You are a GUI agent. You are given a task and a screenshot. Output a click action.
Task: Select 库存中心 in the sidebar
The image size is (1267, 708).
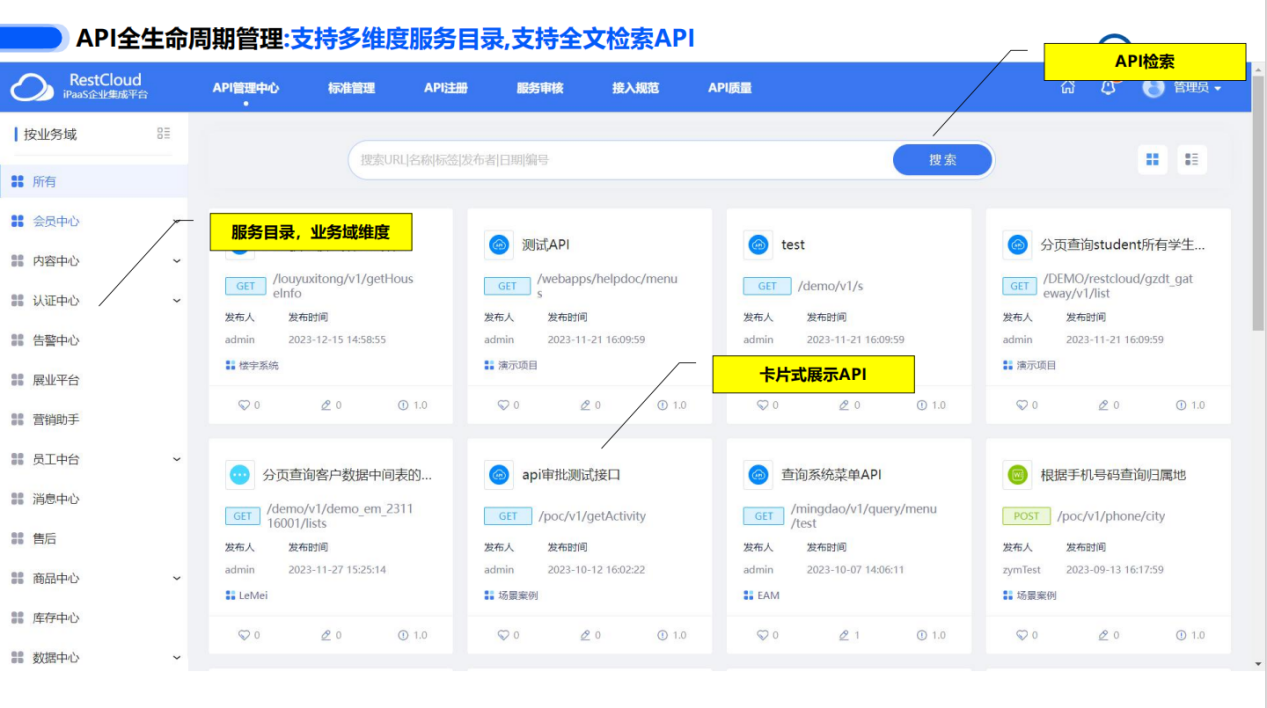93,618
